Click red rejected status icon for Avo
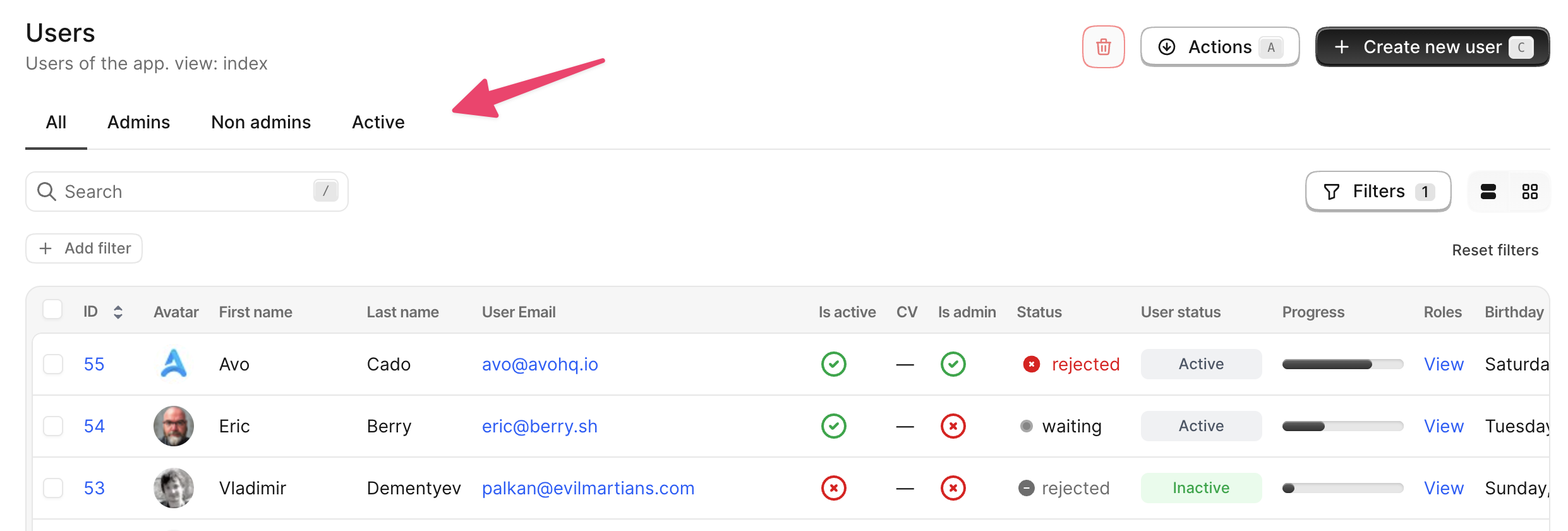1568x531 pixels. pyautogui.click(x=1032, y=364)
